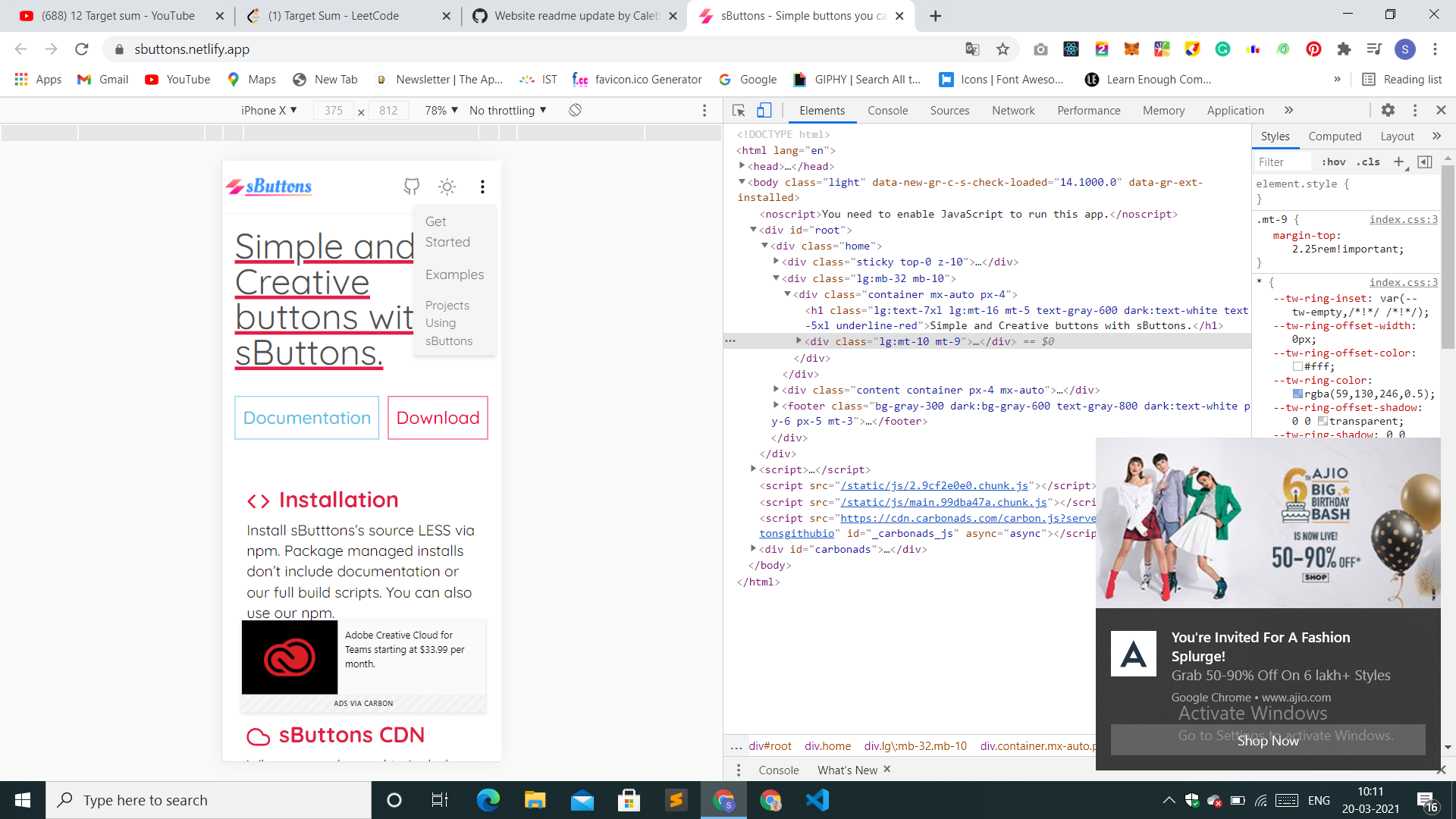Toggle the .cls element classes panel
The height and width of the screenshot is (819, 1456).
point(1369,162)
